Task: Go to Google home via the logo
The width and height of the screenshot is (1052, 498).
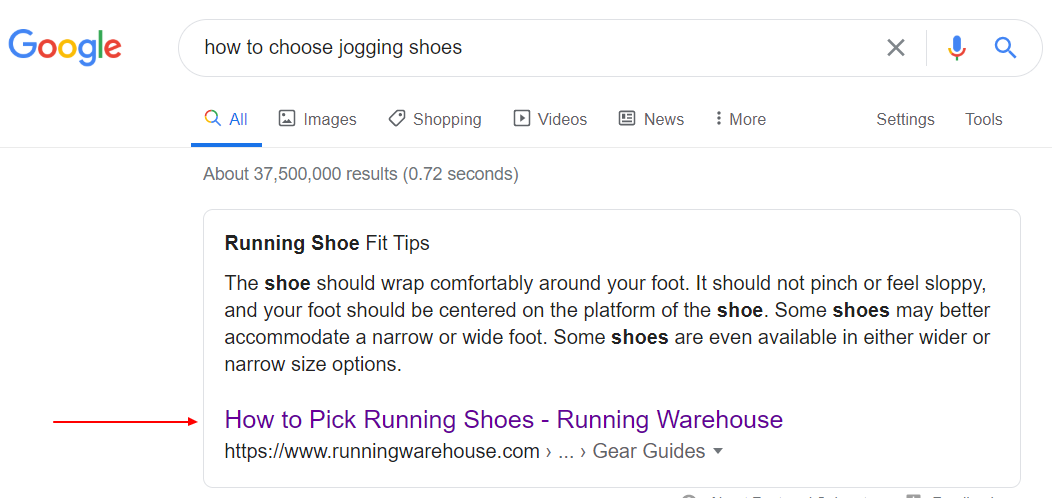Action: pyautogui.click(x=65, y=47)
